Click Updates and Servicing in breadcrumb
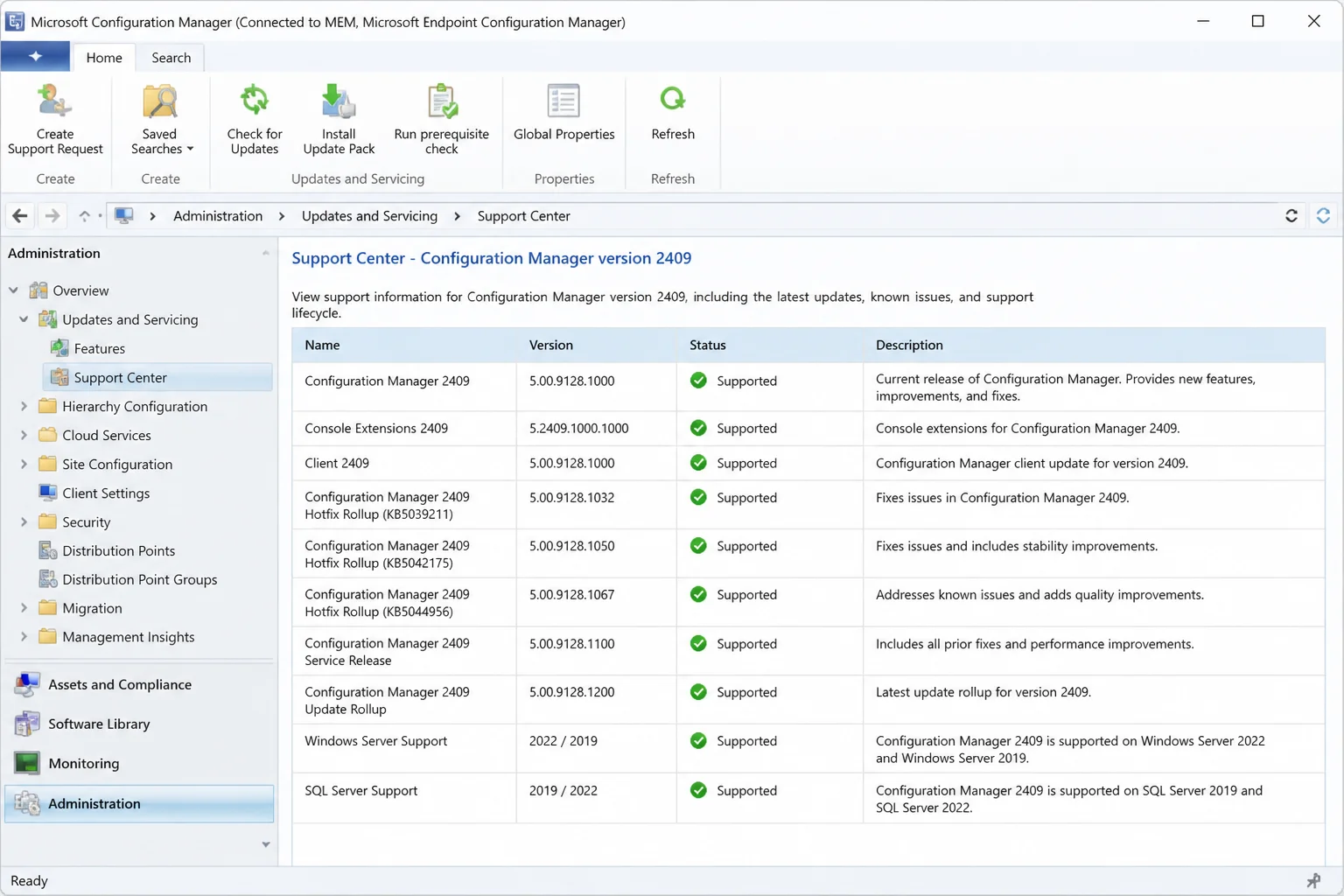This screenshot has width=1344, height=896. tap(369, 215)
